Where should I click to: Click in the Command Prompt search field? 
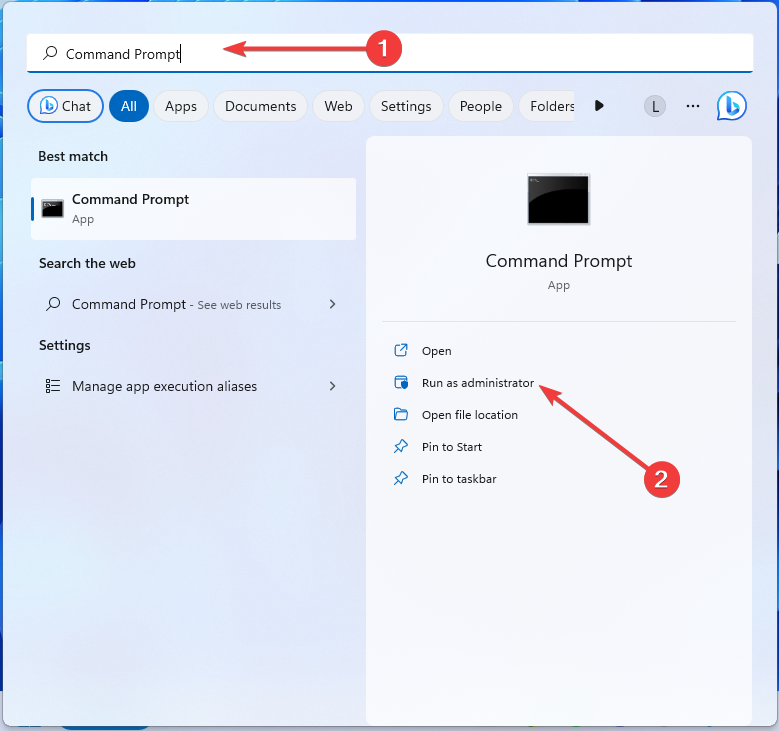(390, 53)
